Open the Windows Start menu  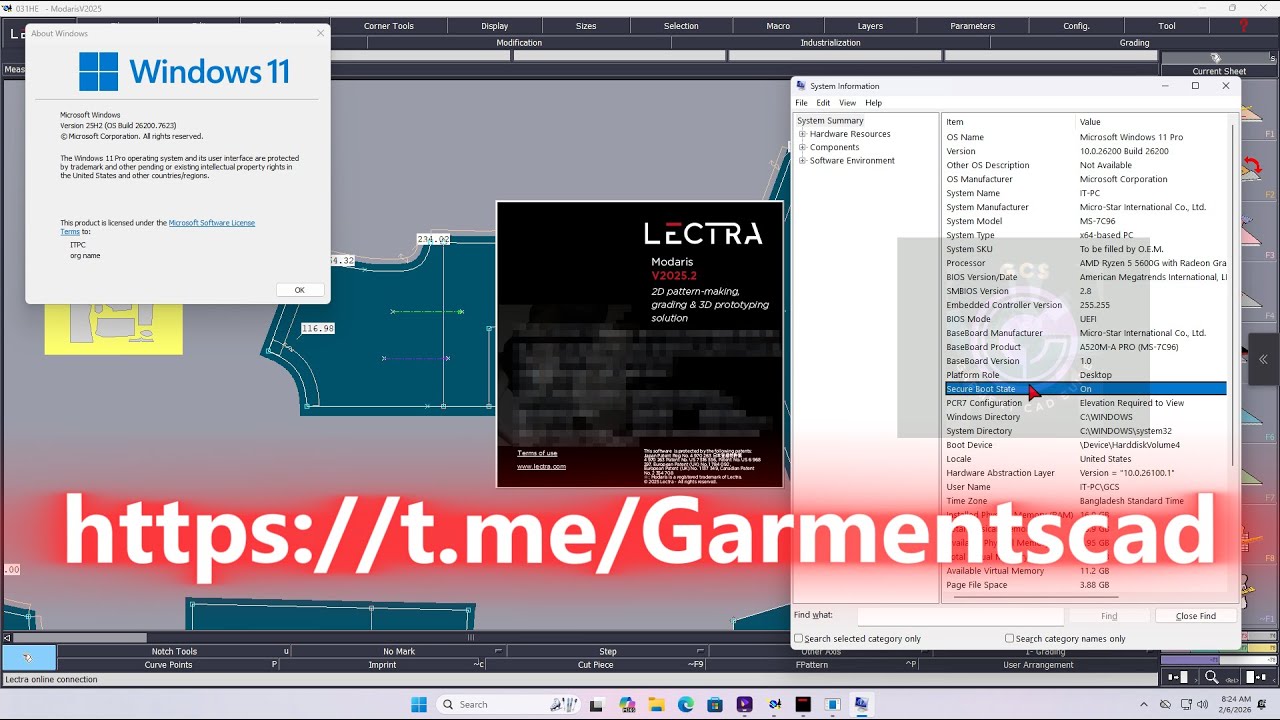pos(418,704)
